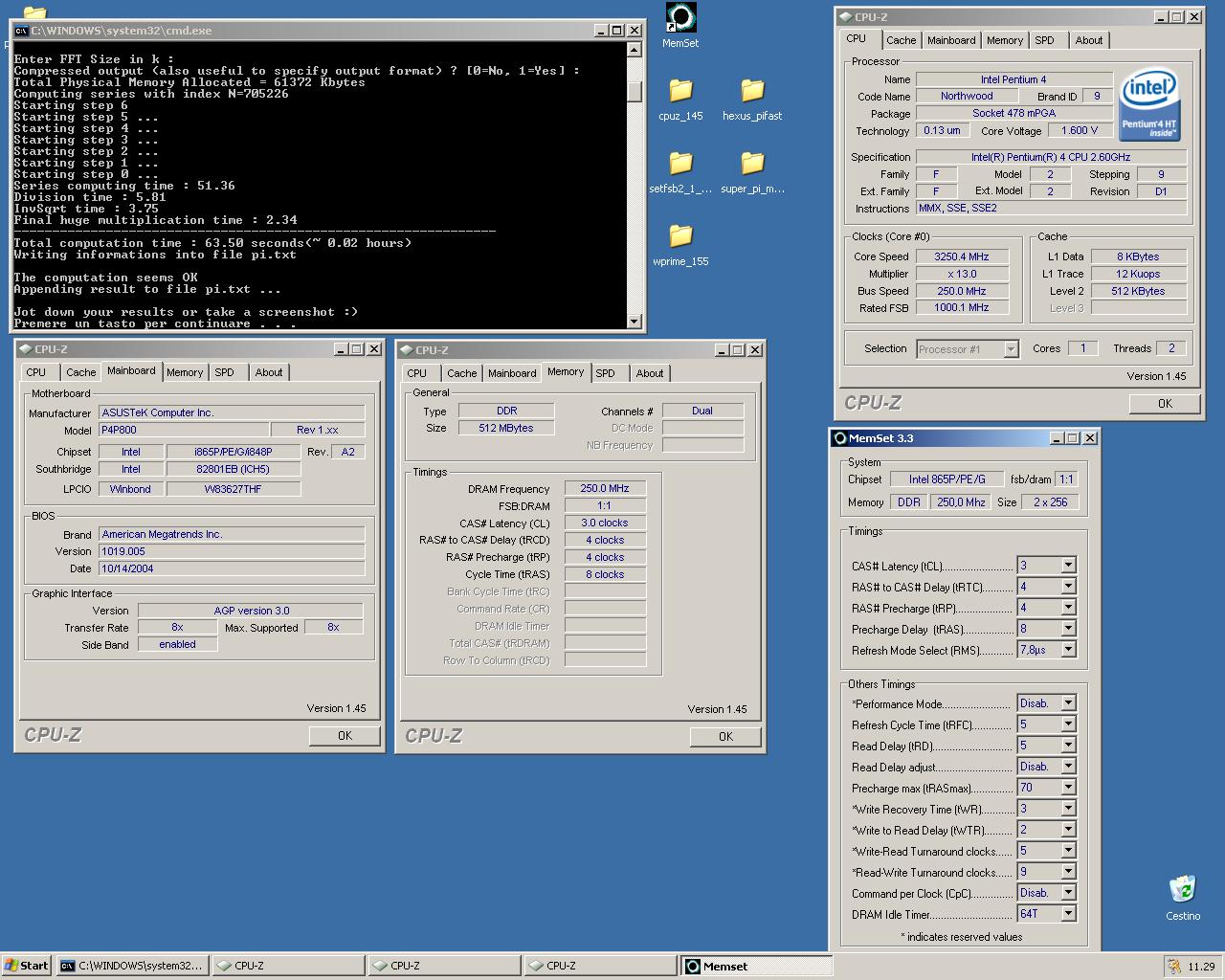The width and height of the screenshot is (1225, 980).
Task: Activate the cmd.exe taskbar button
Action: [132, 966]
